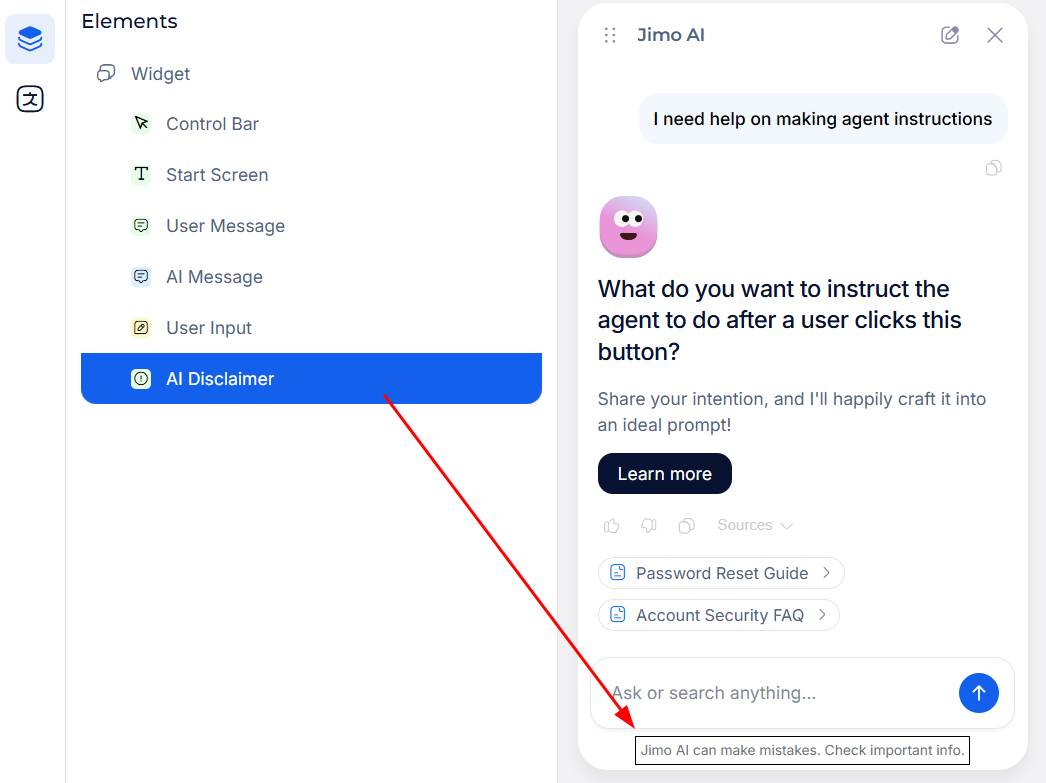Click the thumbs up feedback icon

(x=612, y=526)
